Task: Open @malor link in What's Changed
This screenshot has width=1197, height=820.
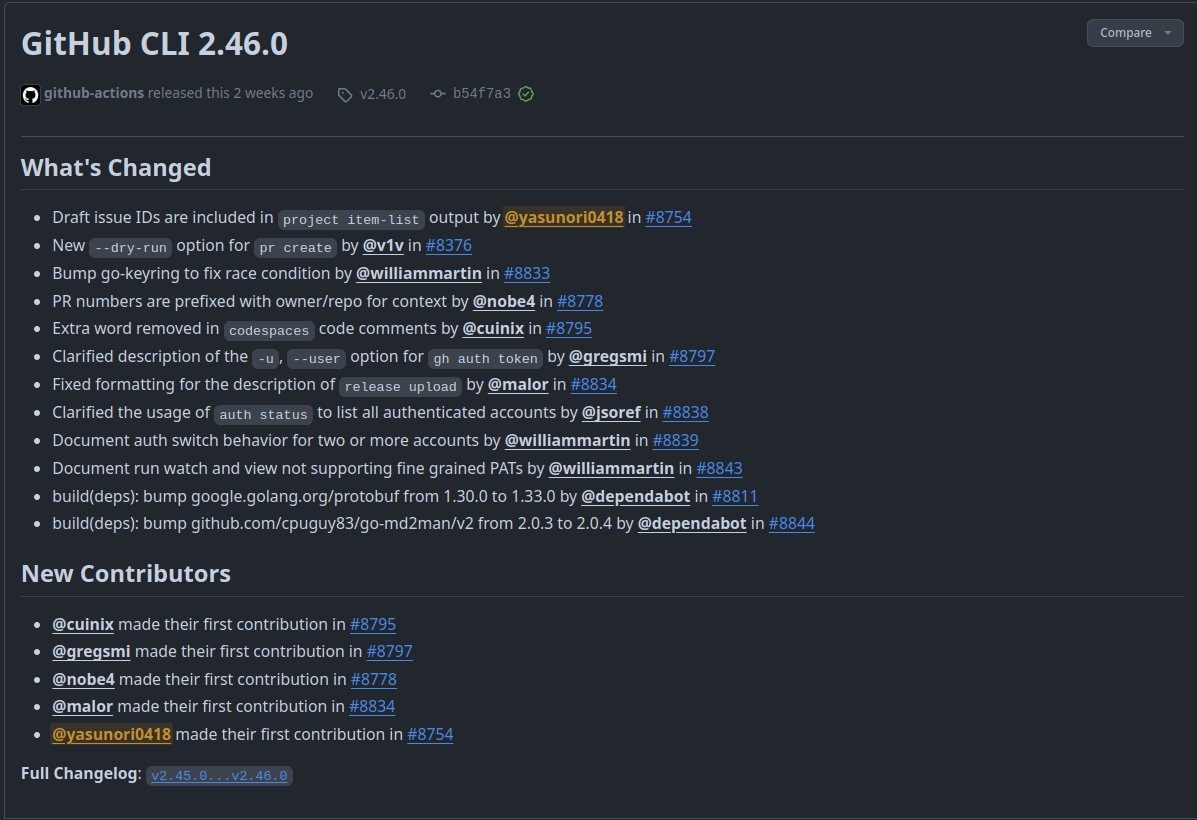Action: [x=518, y=385]
